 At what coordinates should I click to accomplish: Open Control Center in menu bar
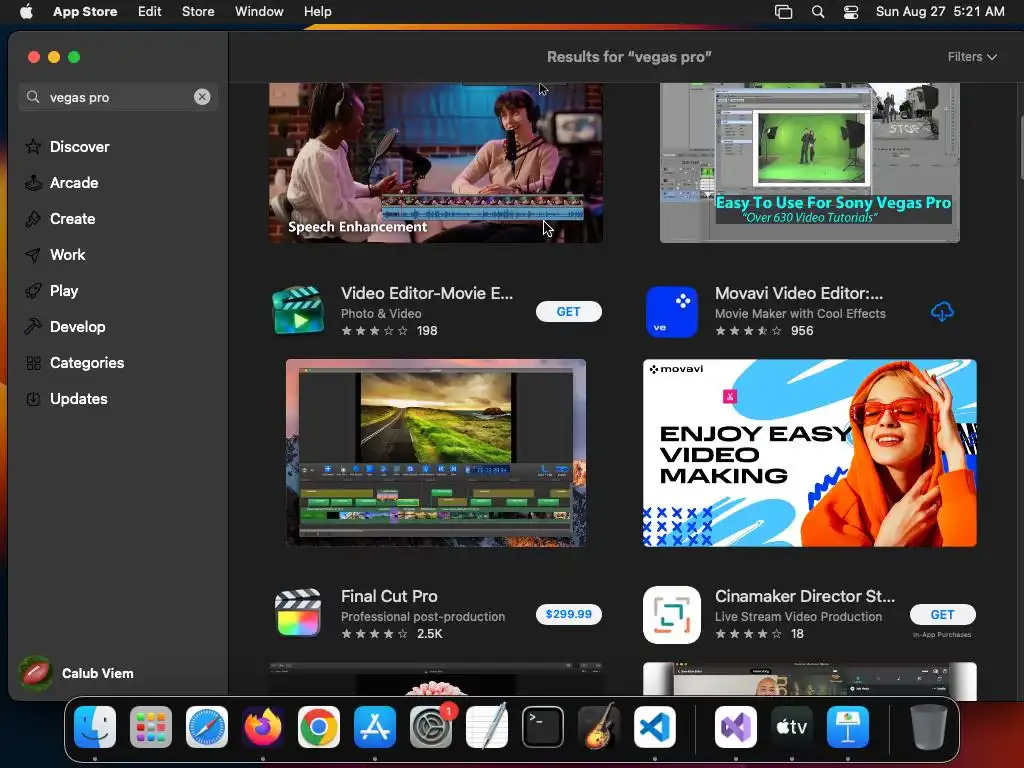click(x=851, y=11)
